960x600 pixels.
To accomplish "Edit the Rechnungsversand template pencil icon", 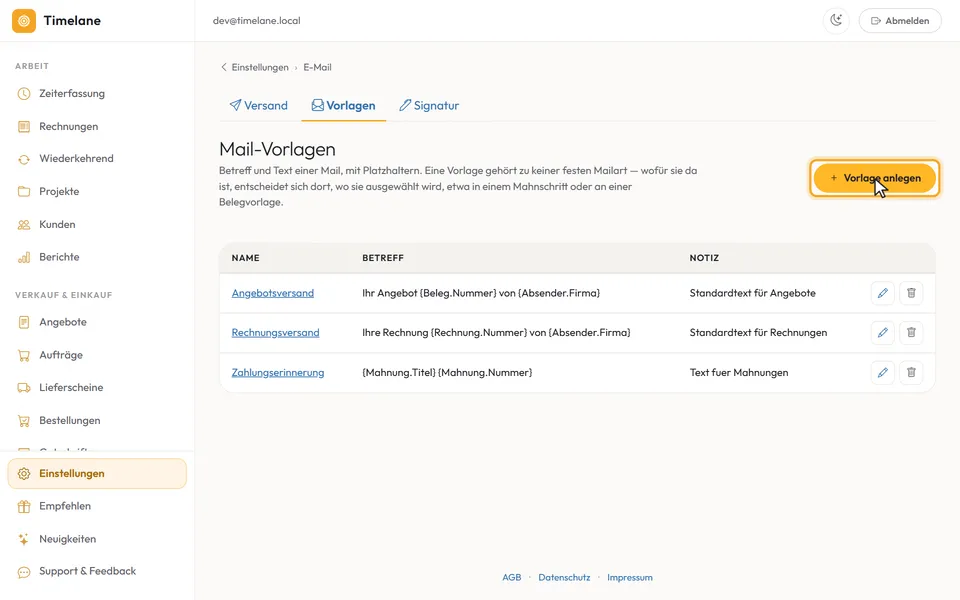I will [x=882, y=332].
